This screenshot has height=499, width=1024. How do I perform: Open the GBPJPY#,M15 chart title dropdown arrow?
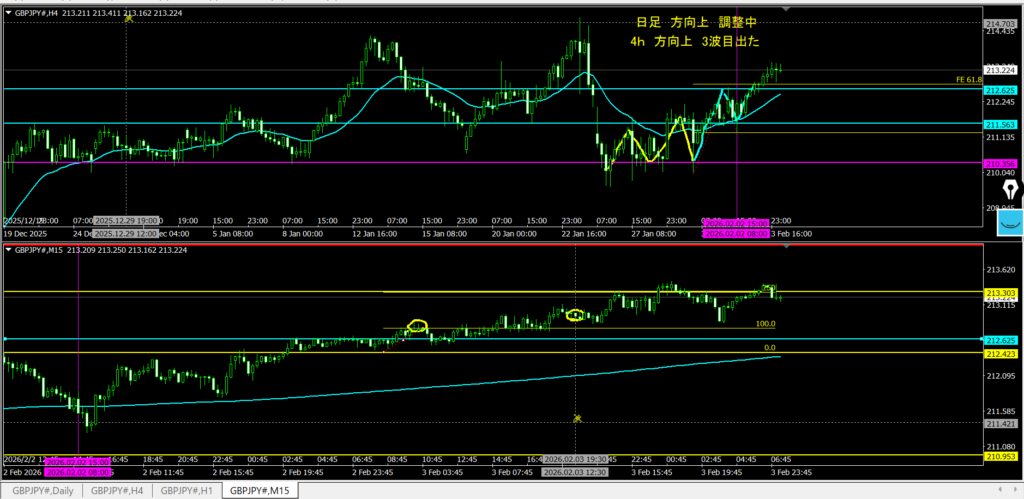(x=9, y=248)
